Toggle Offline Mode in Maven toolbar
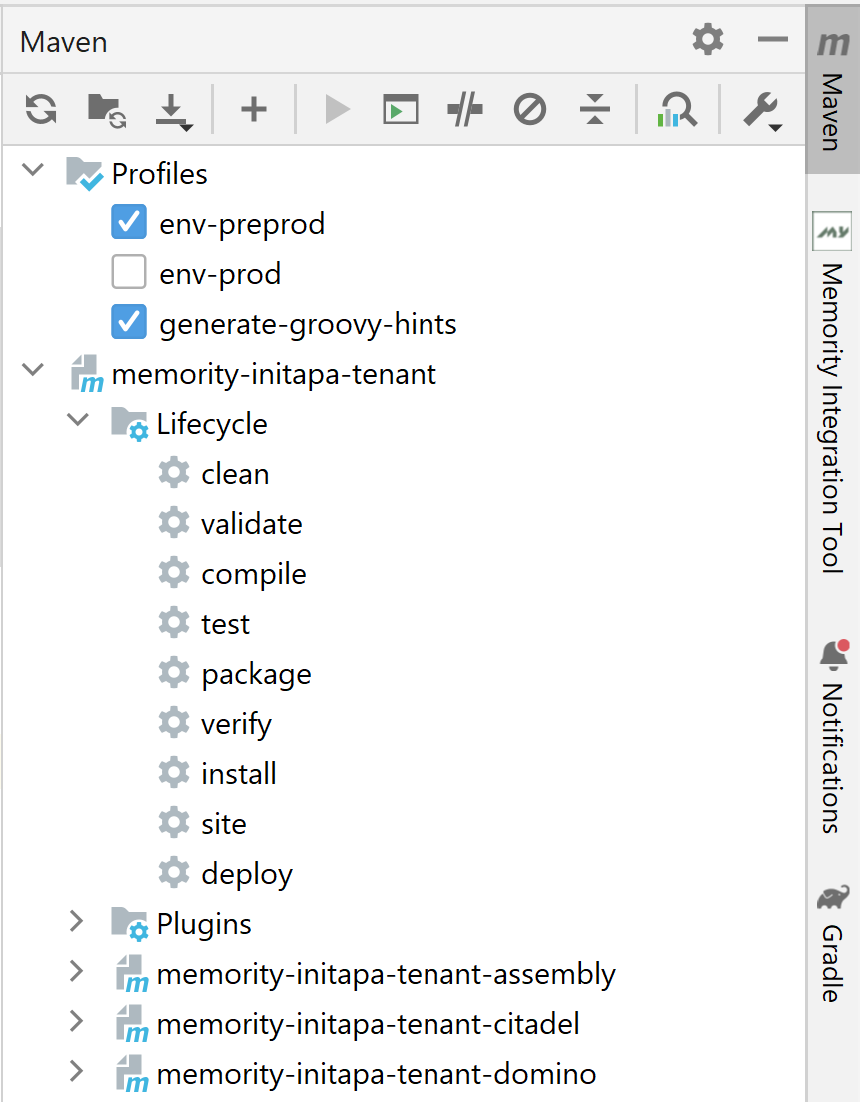The width and height of the screenshot is (860, 1102). pyautogui.click(x=465, y=108)
